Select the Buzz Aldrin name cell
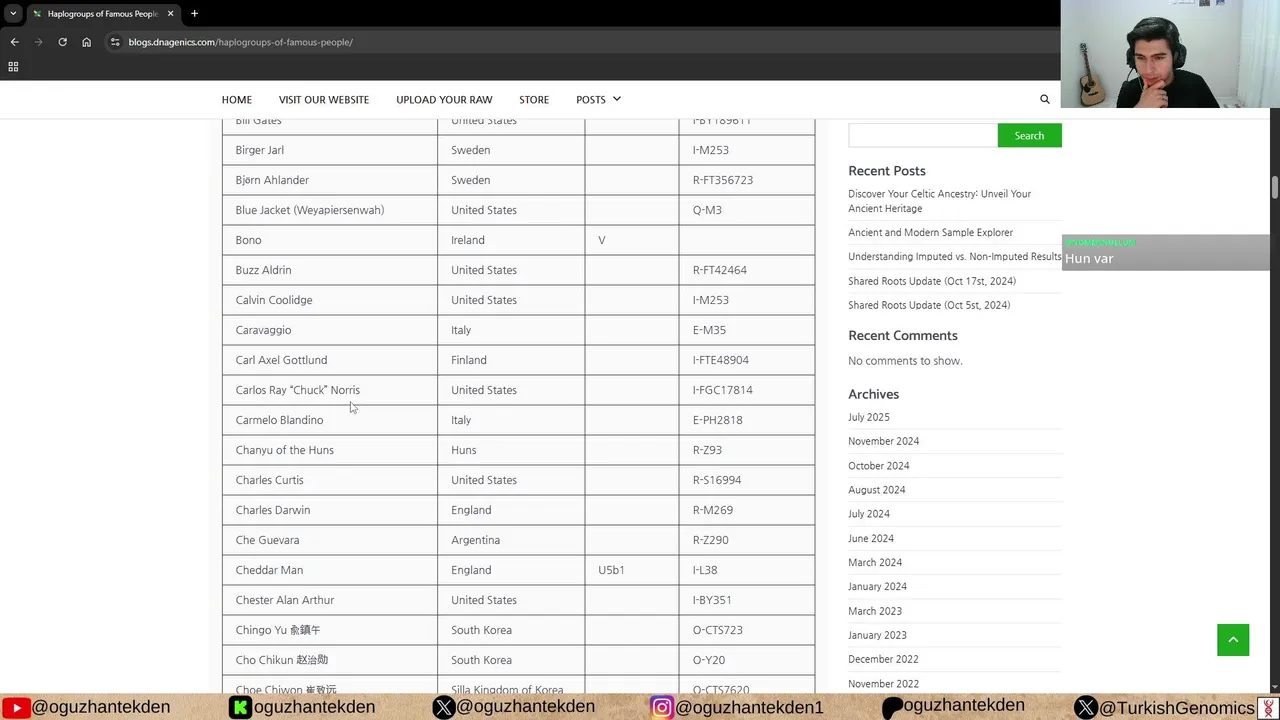 330,270
